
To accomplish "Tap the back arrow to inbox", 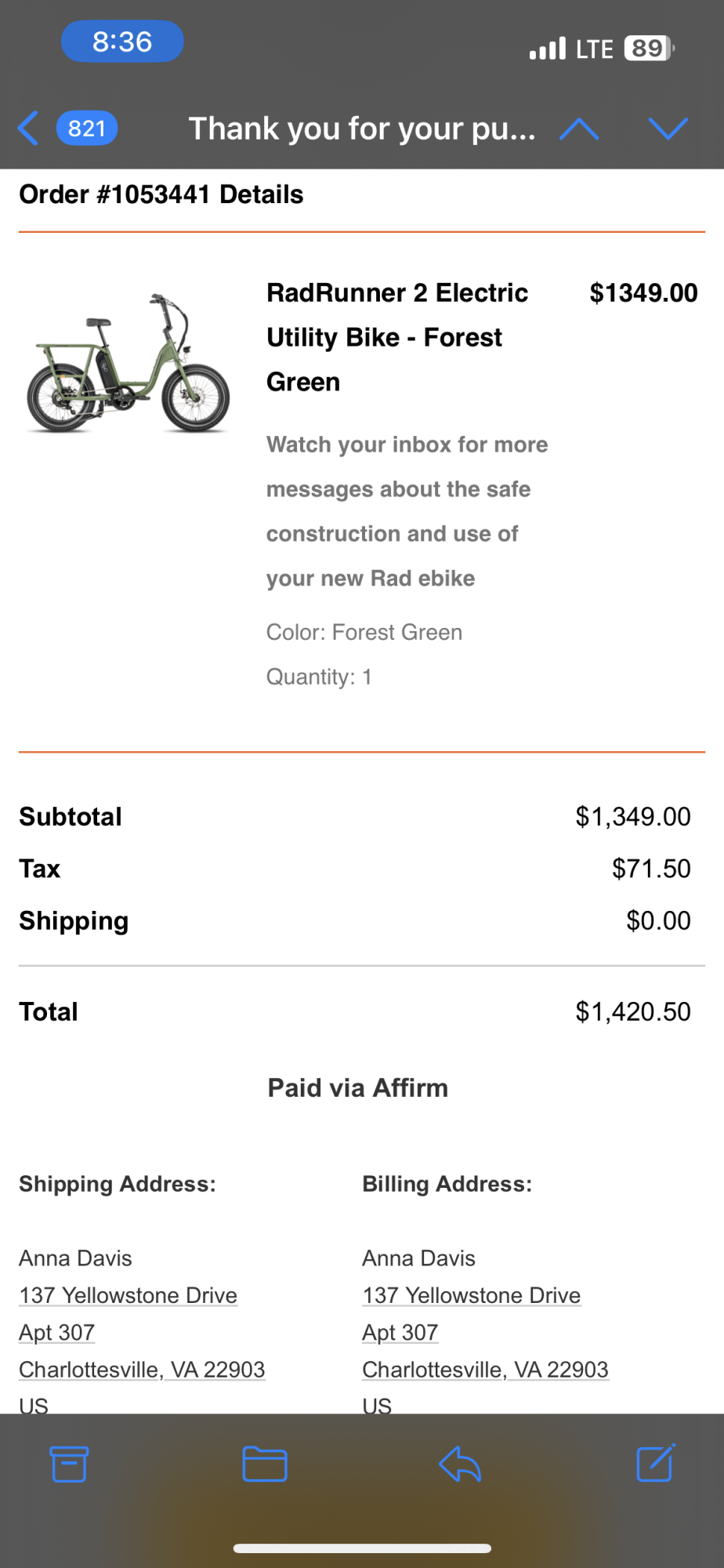I will [x=28, y=129].
